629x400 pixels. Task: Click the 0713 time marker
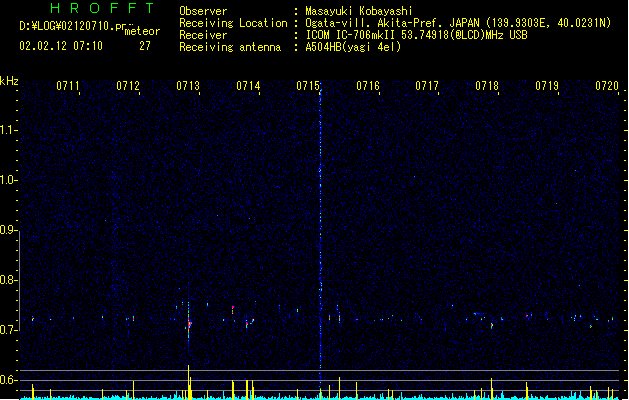click(188, 86)
